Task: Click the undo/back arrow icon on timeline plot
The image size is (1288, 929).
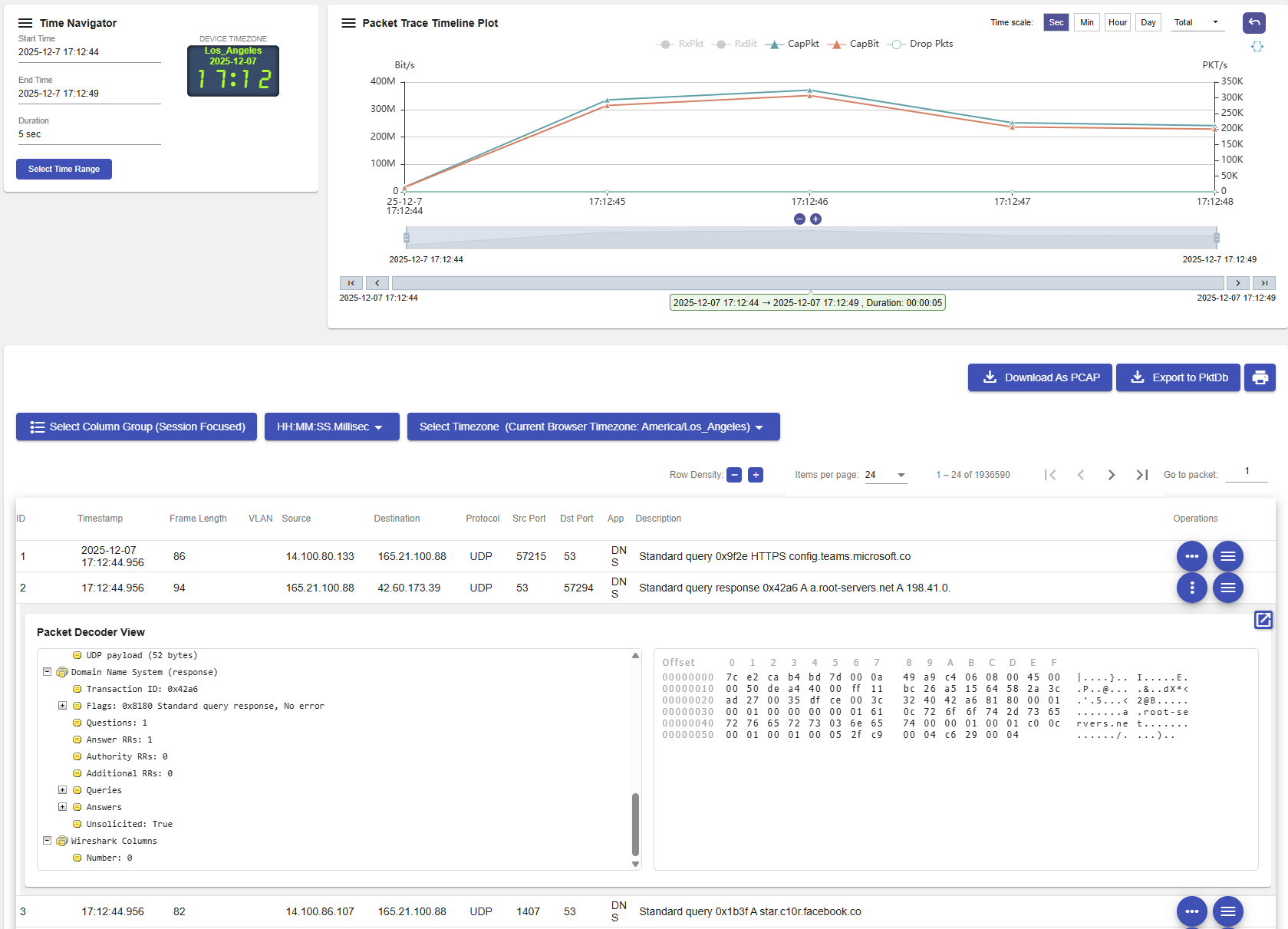Action: (1254, 22)
